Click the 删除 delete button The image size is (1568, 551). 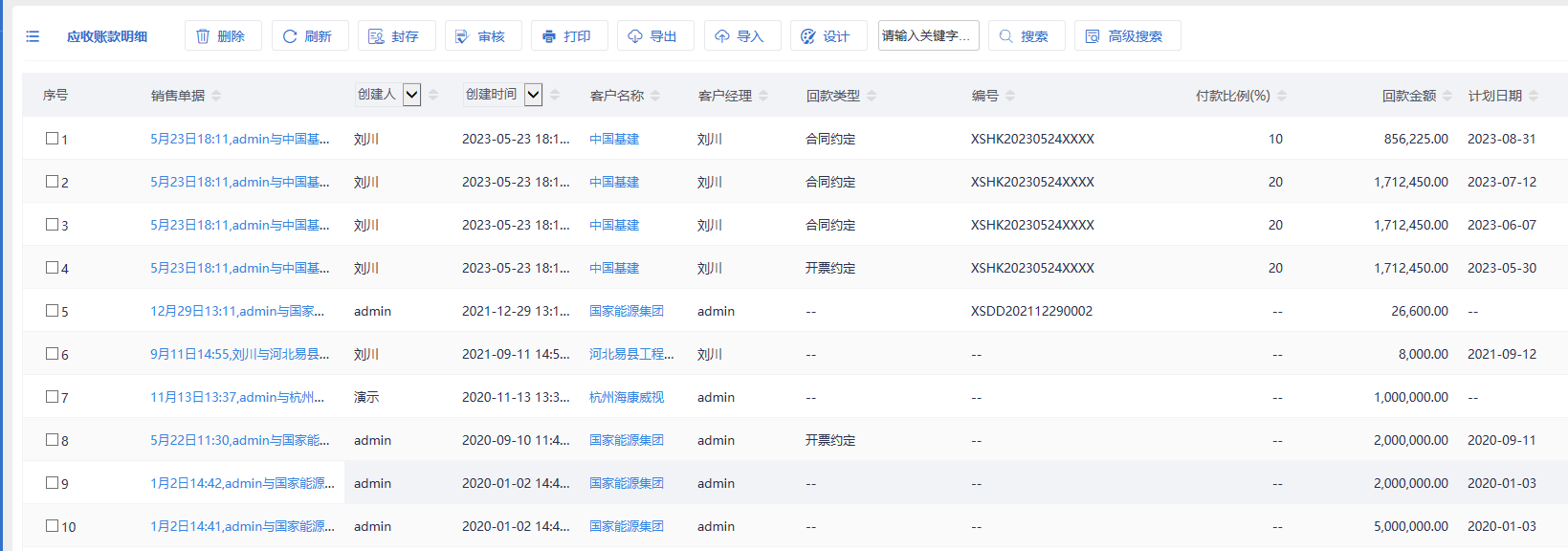click(x=222, y=36)
